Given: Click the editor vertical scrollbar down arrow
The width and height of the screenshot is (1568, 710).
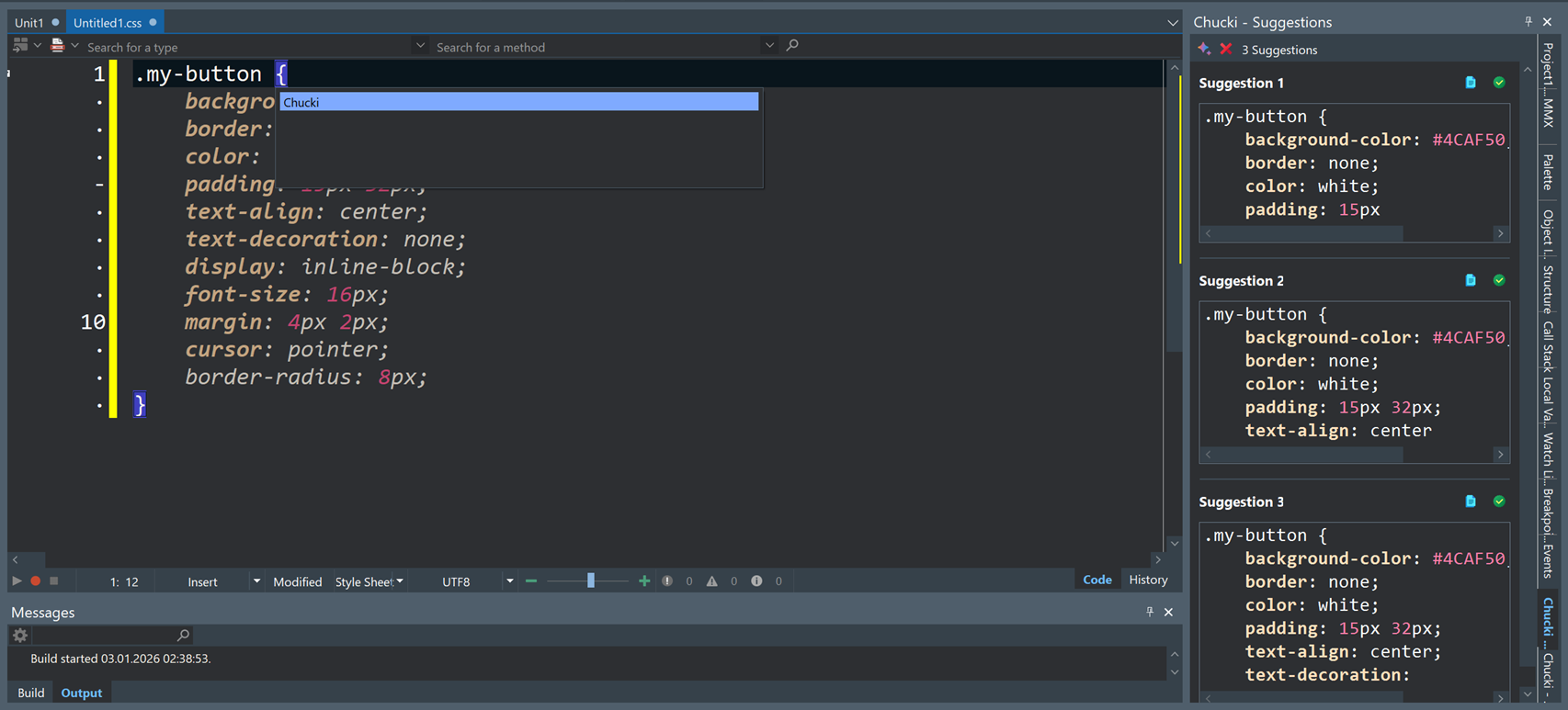Looking at the screenshot, I should pyautogui.click(x=1174, y=543).
